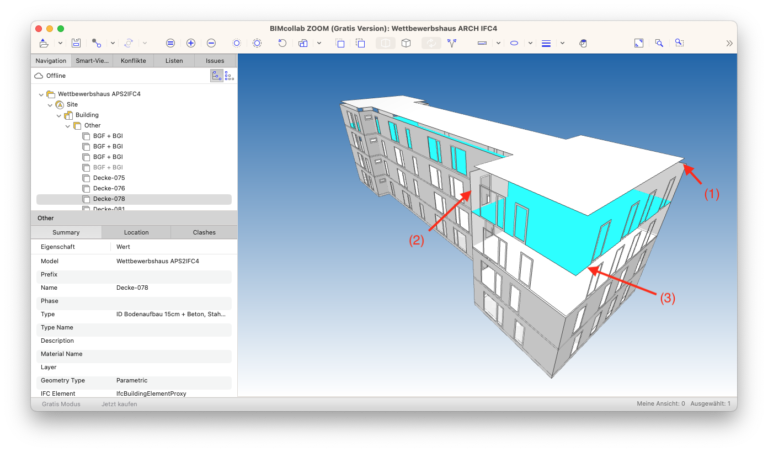Click the toolbar overflow double-chevron

[x=729, y=43]
